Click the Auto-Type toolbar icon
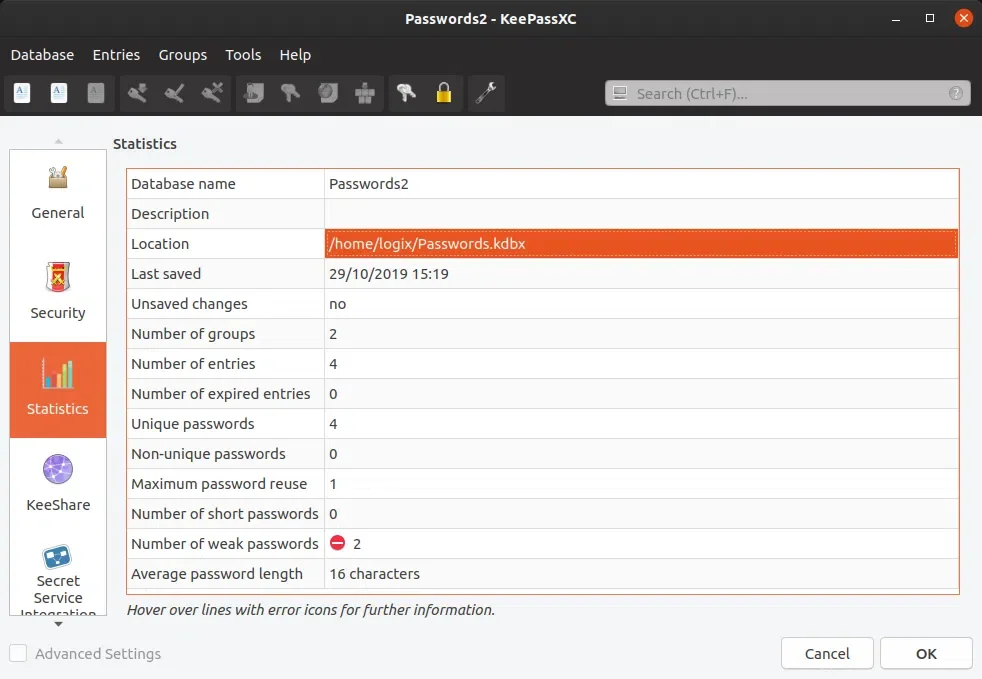The image size is (982, 679). [364, 93]
